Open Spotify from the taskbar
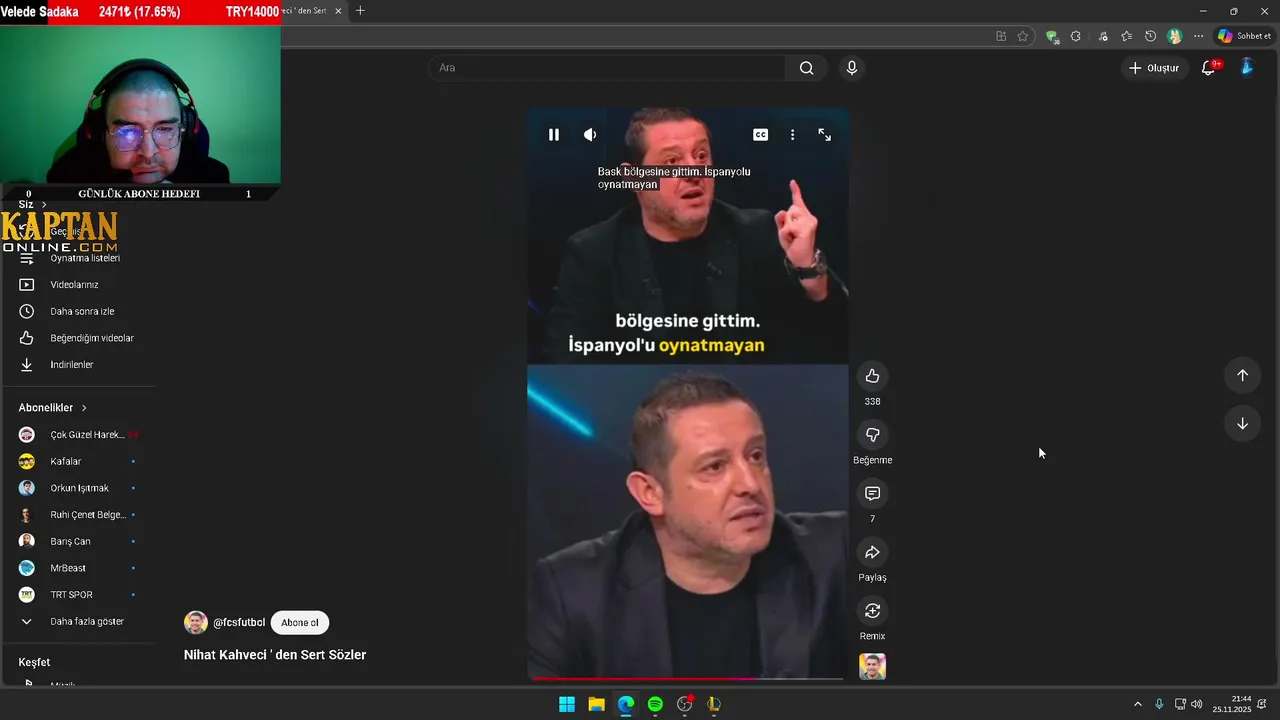The width and height of the screenshot is (1280, 720). [655, 704]
